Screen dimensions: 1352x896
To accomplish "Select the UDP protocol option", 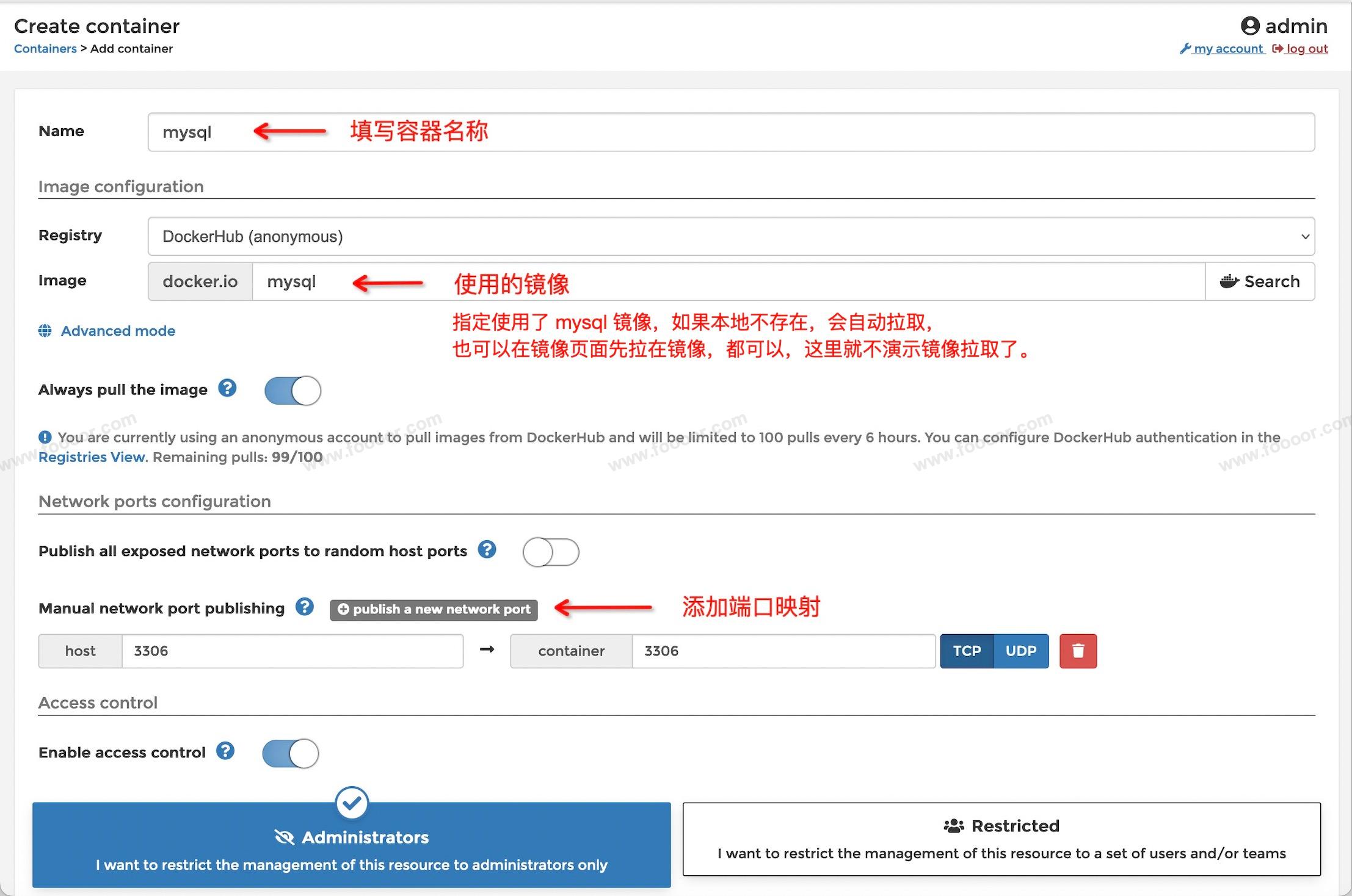I will [x=1020, y=651].
